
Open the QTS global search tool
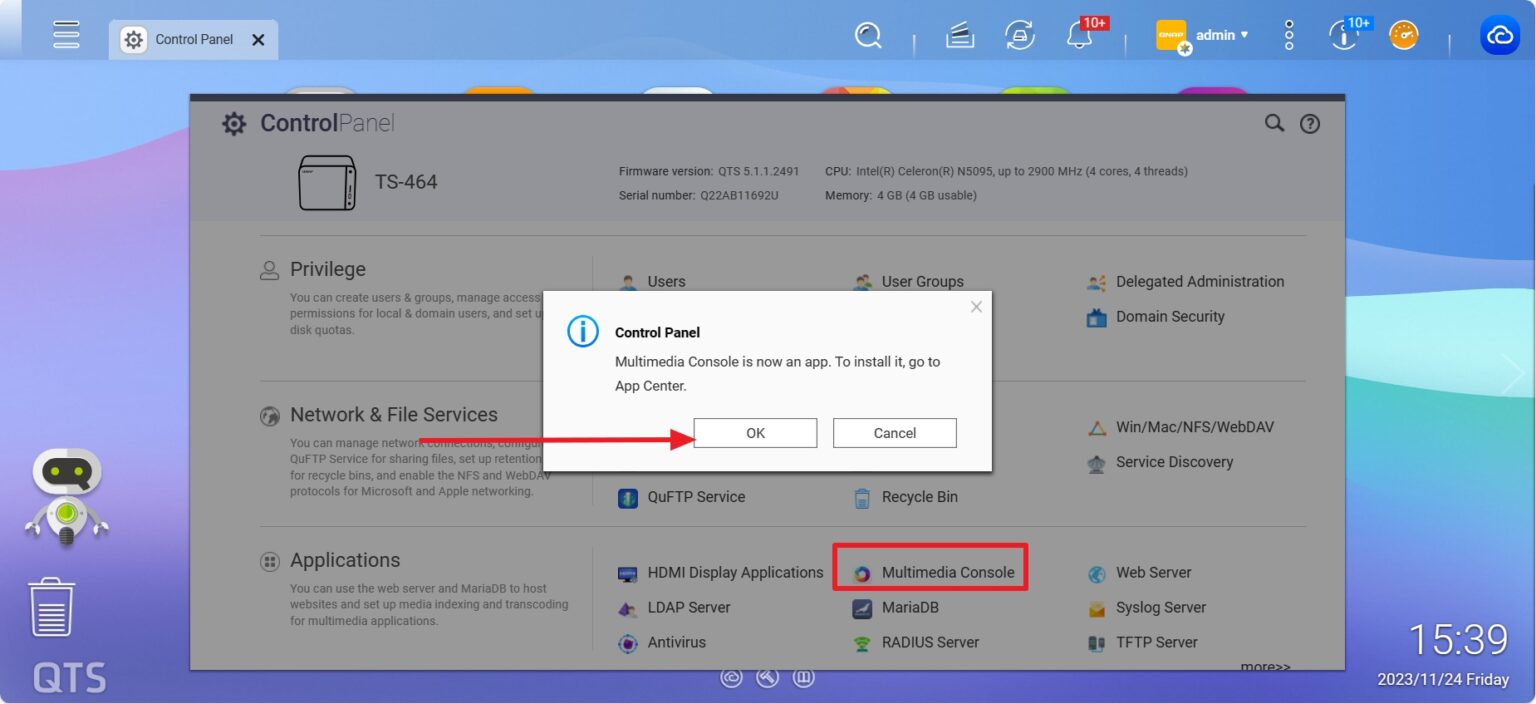pyautogui.click(x=868, y=35)
